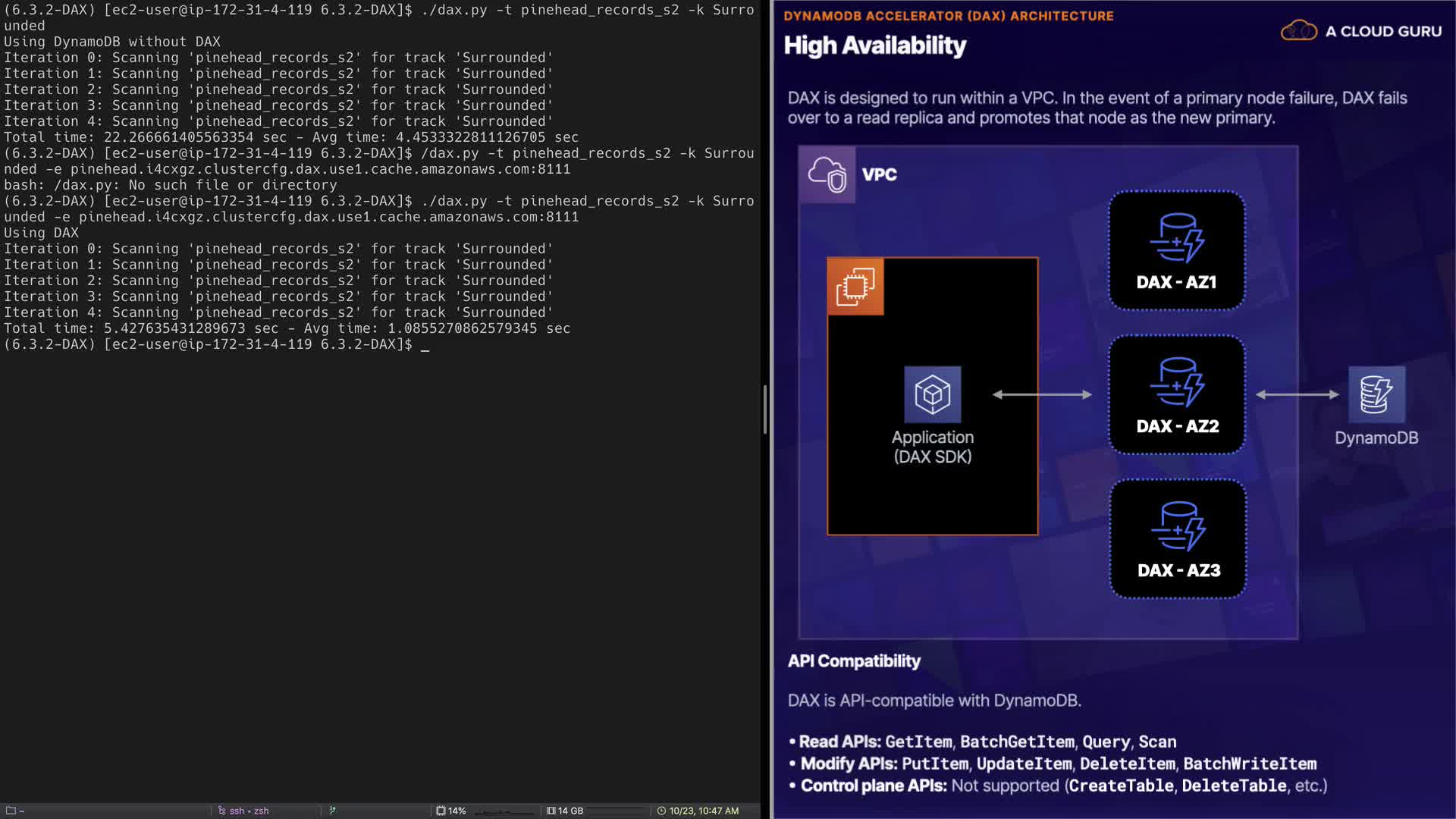Click the DynamoDB database icon

[x=1376, y=394]
